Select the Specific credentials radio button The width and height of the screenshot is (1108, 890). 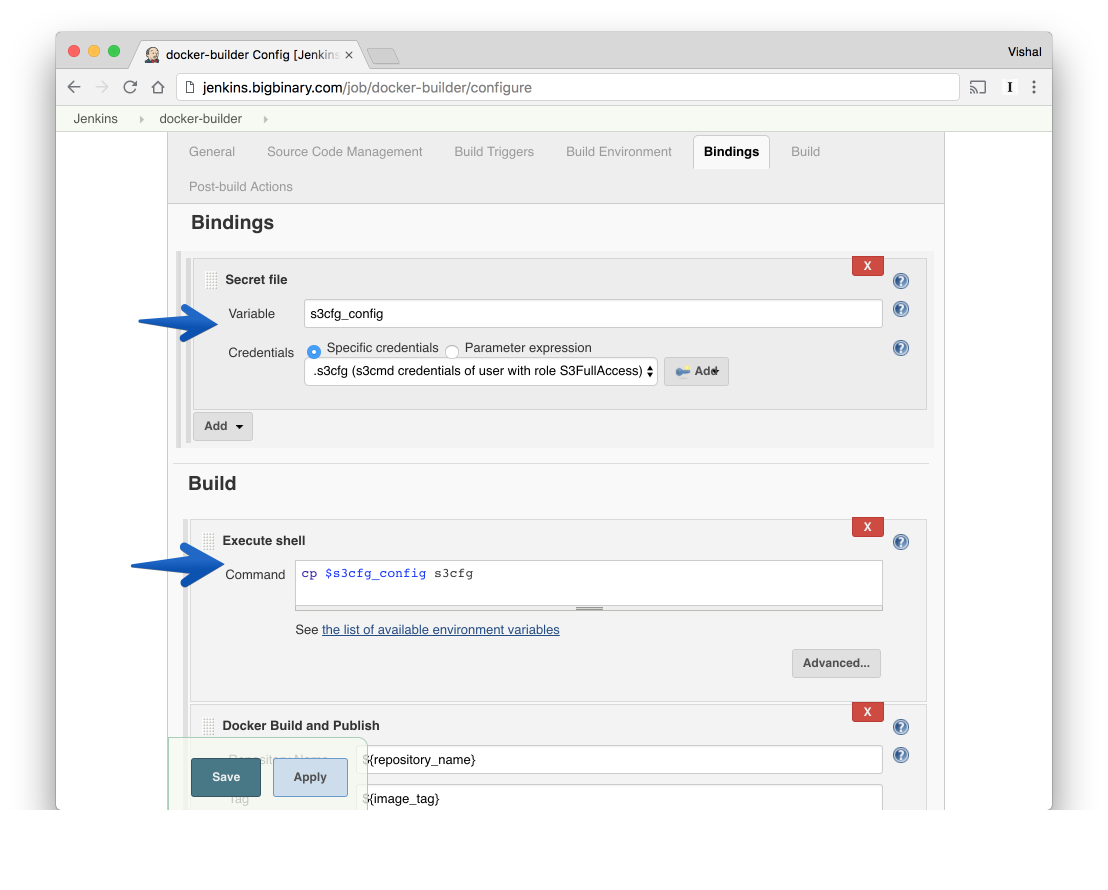(x=313, y=349)
